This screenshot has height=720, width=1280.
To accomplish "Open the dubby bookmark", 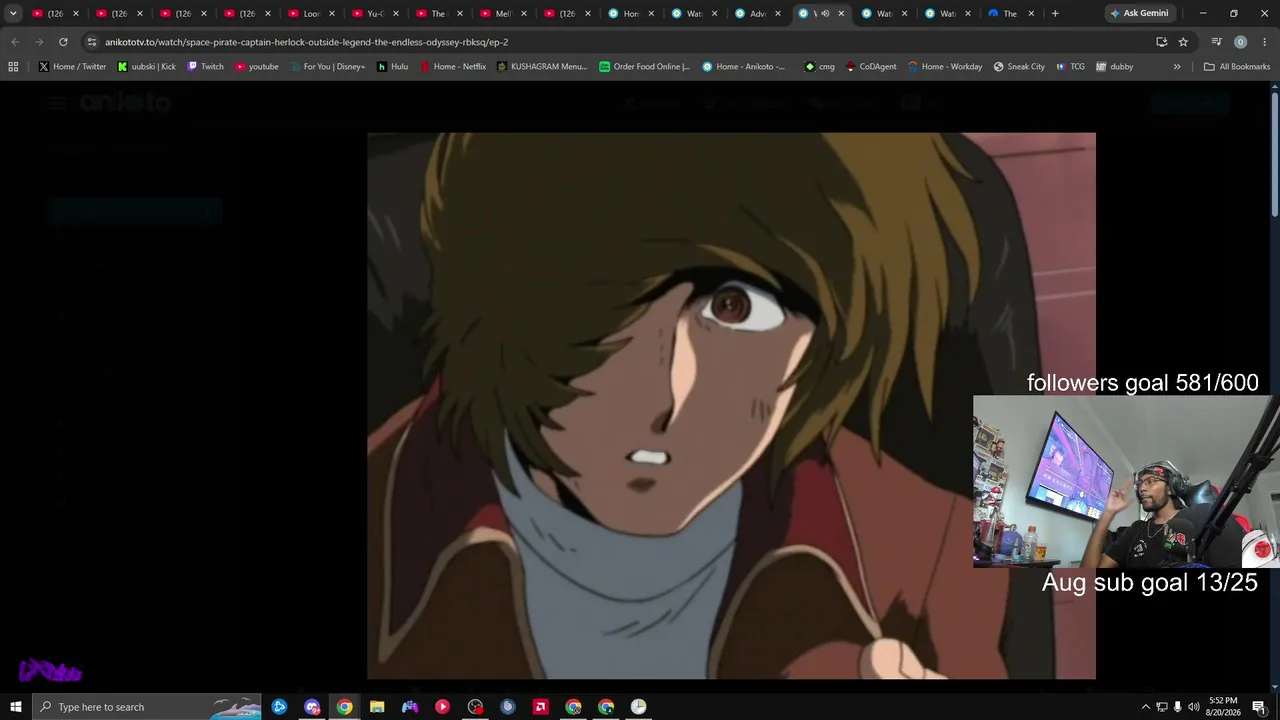I will [x=1115, y=67].
